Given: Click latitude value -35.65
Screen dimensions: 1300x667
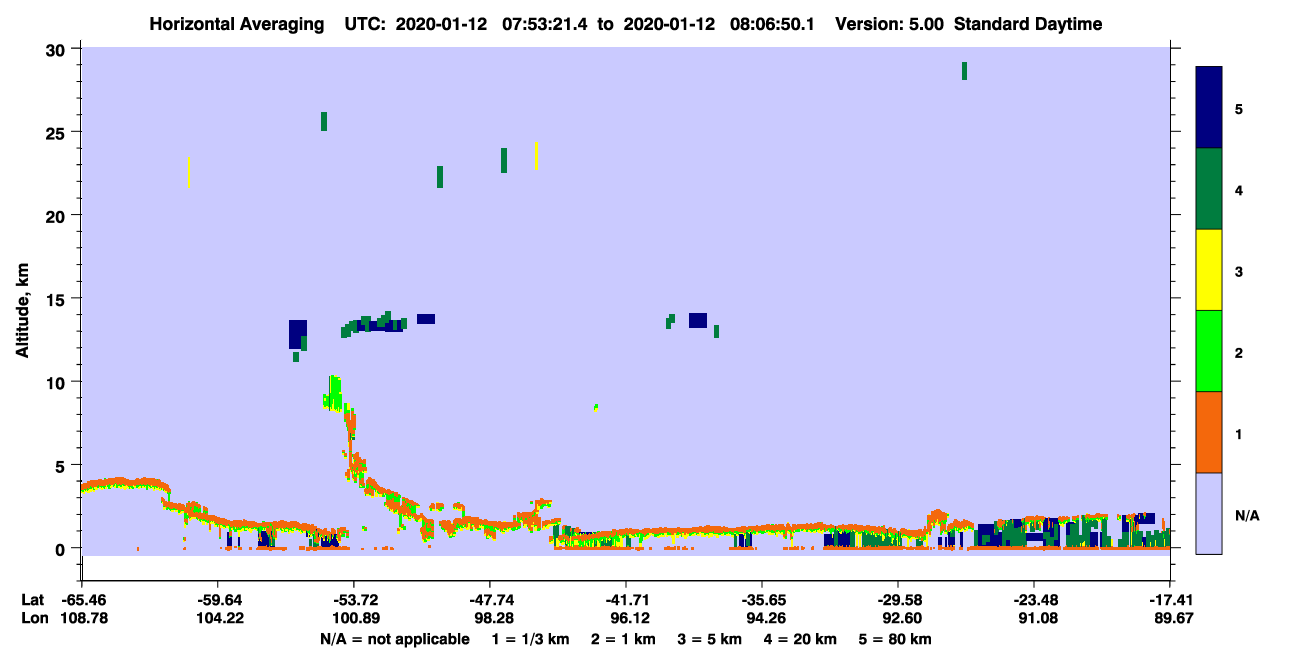Looking at the screenshot, I should click(762, 600).
